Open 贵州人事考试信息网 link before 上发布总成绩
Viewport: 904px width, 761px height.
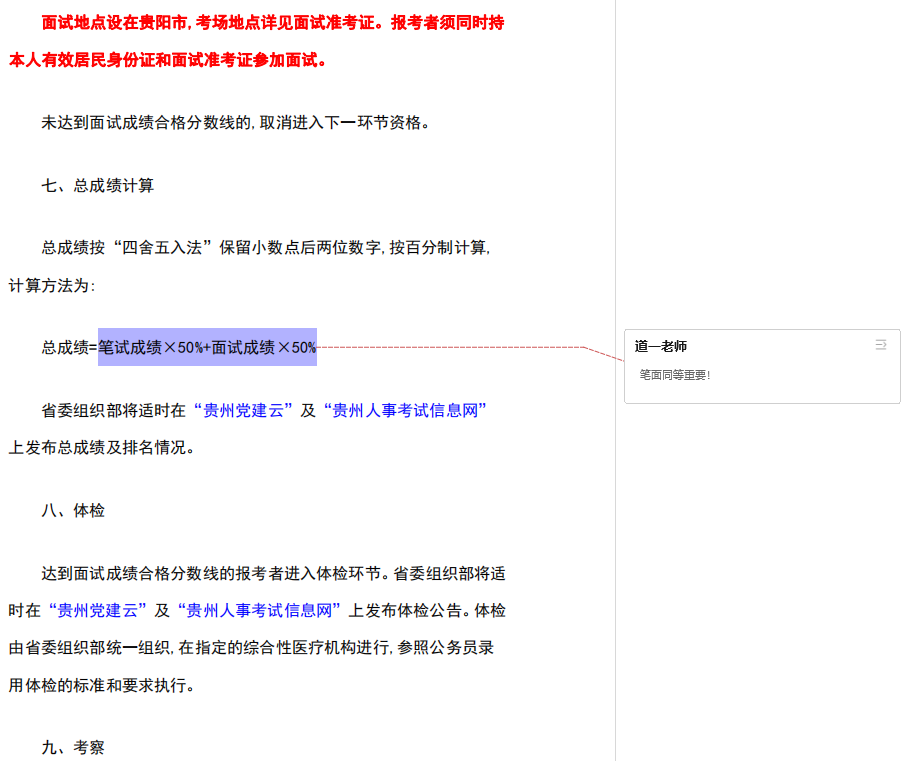click(408, 410)
